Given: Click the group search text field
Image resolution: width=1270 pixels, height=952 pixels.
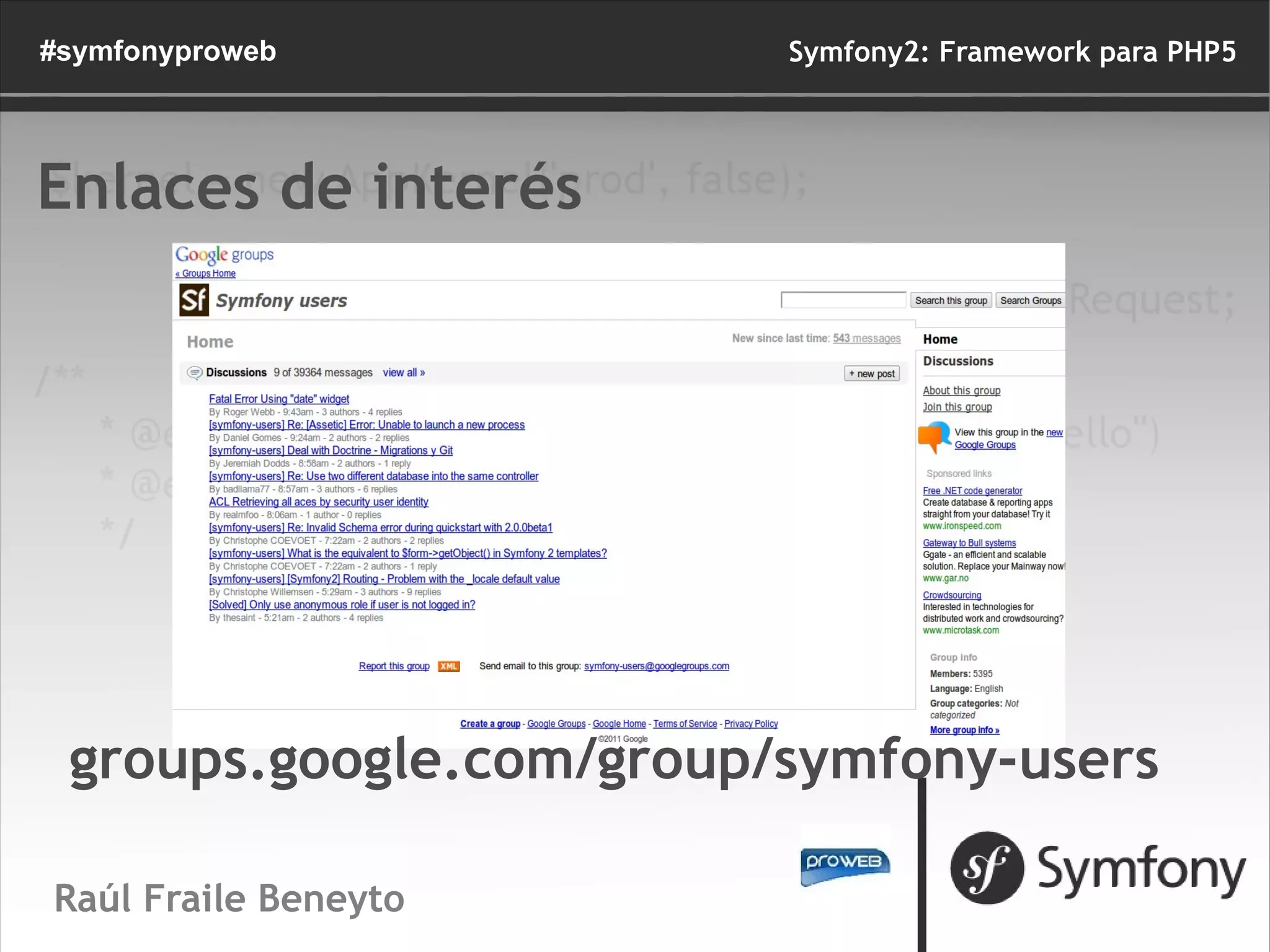Looking at the screenshot, I should tap(843, 300).
